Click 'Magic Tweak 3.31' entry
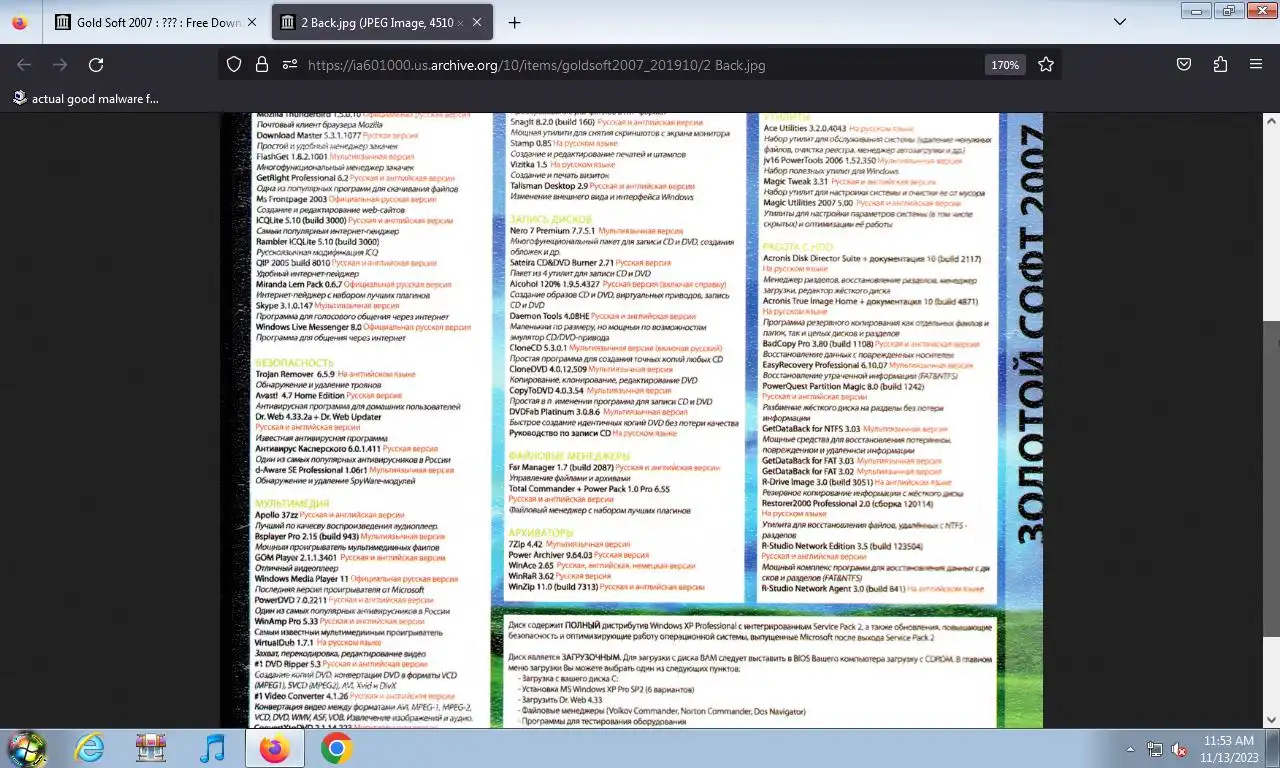1280x768 pixels. [x=795, y=182]
